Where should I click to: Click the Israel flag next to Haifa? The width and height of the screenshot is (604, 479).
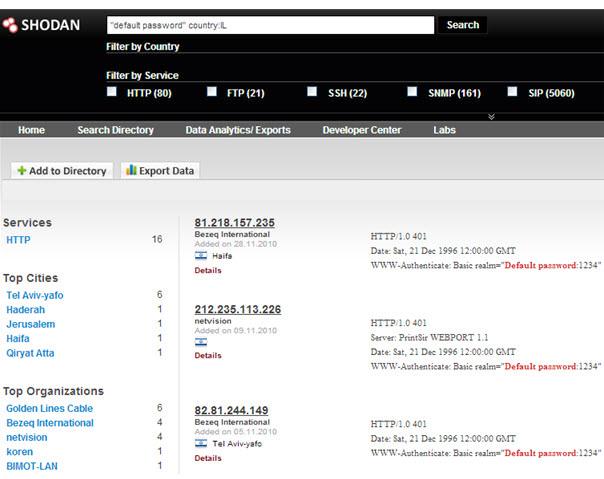coord(201,255)
